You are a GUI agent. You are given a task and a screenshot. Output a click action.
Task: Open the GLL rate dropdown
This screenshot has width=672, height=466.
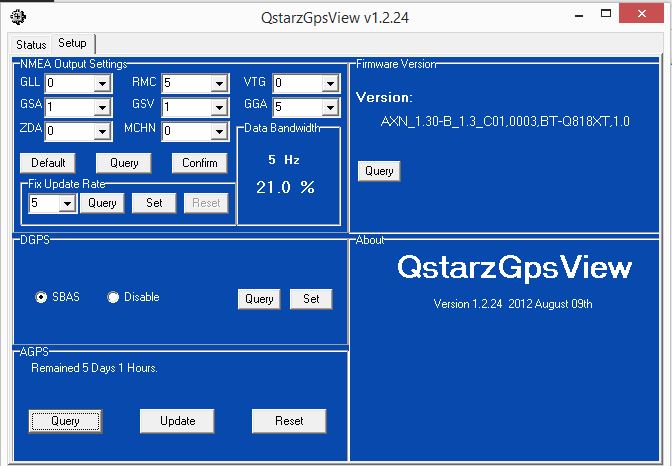pos(102,83)
